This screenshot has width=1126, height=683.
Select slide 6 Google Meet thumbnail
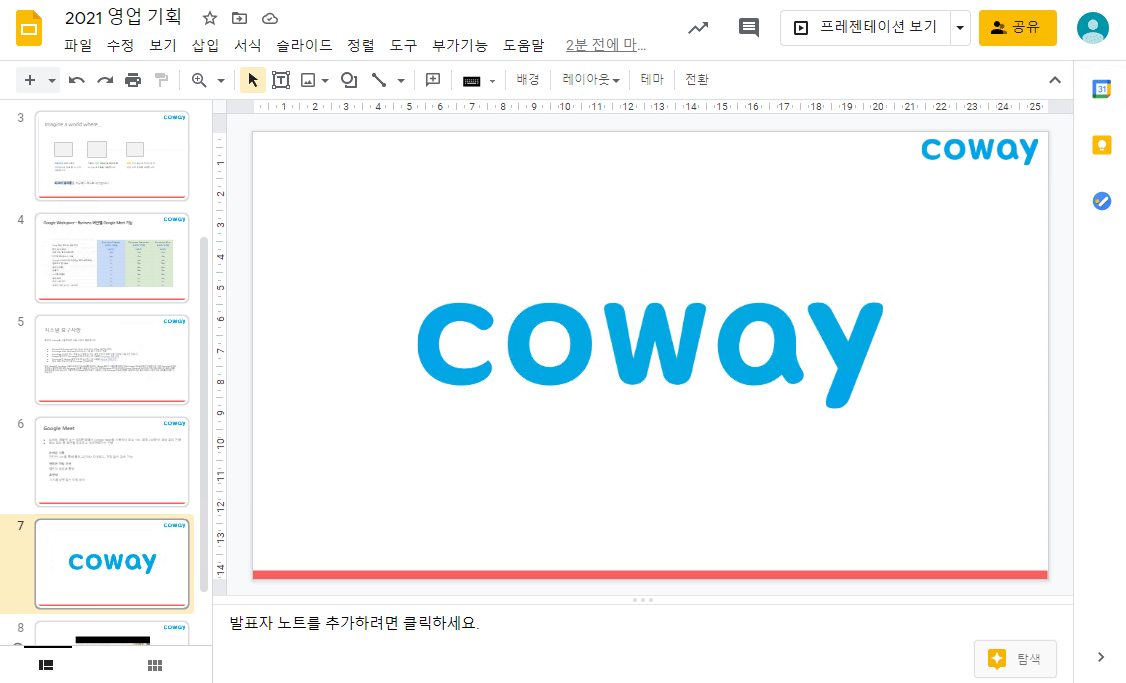(112, 462)
